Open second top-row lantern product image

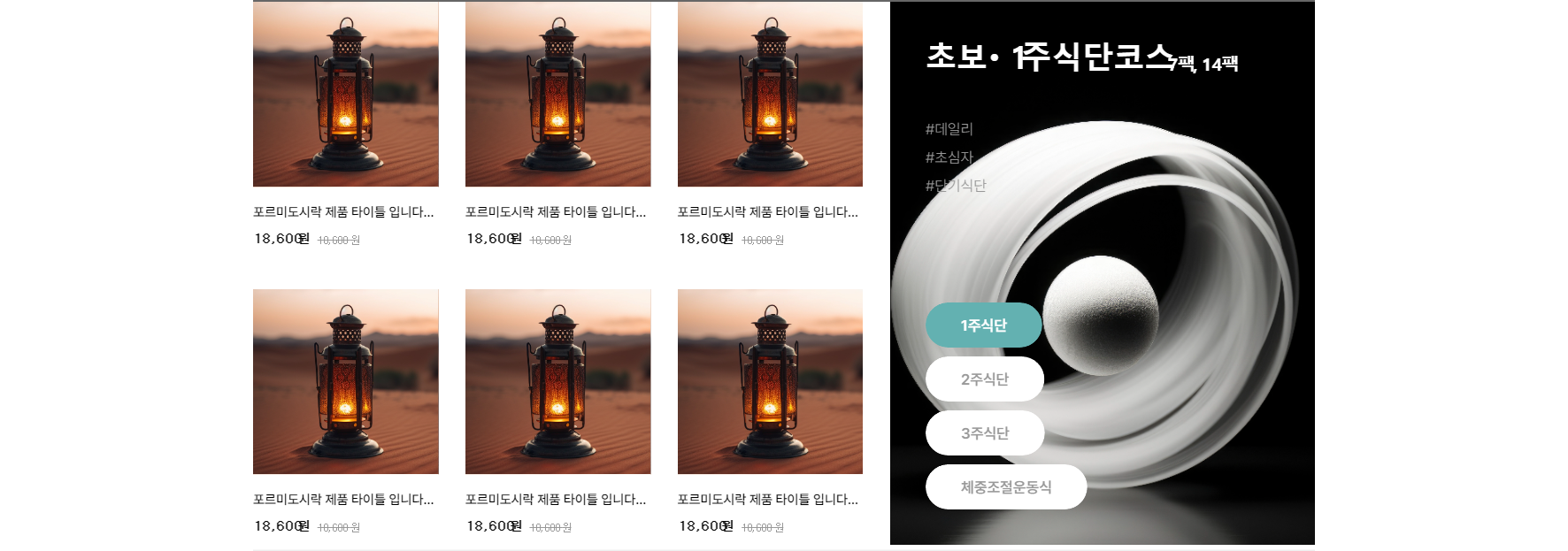(558, 94)
